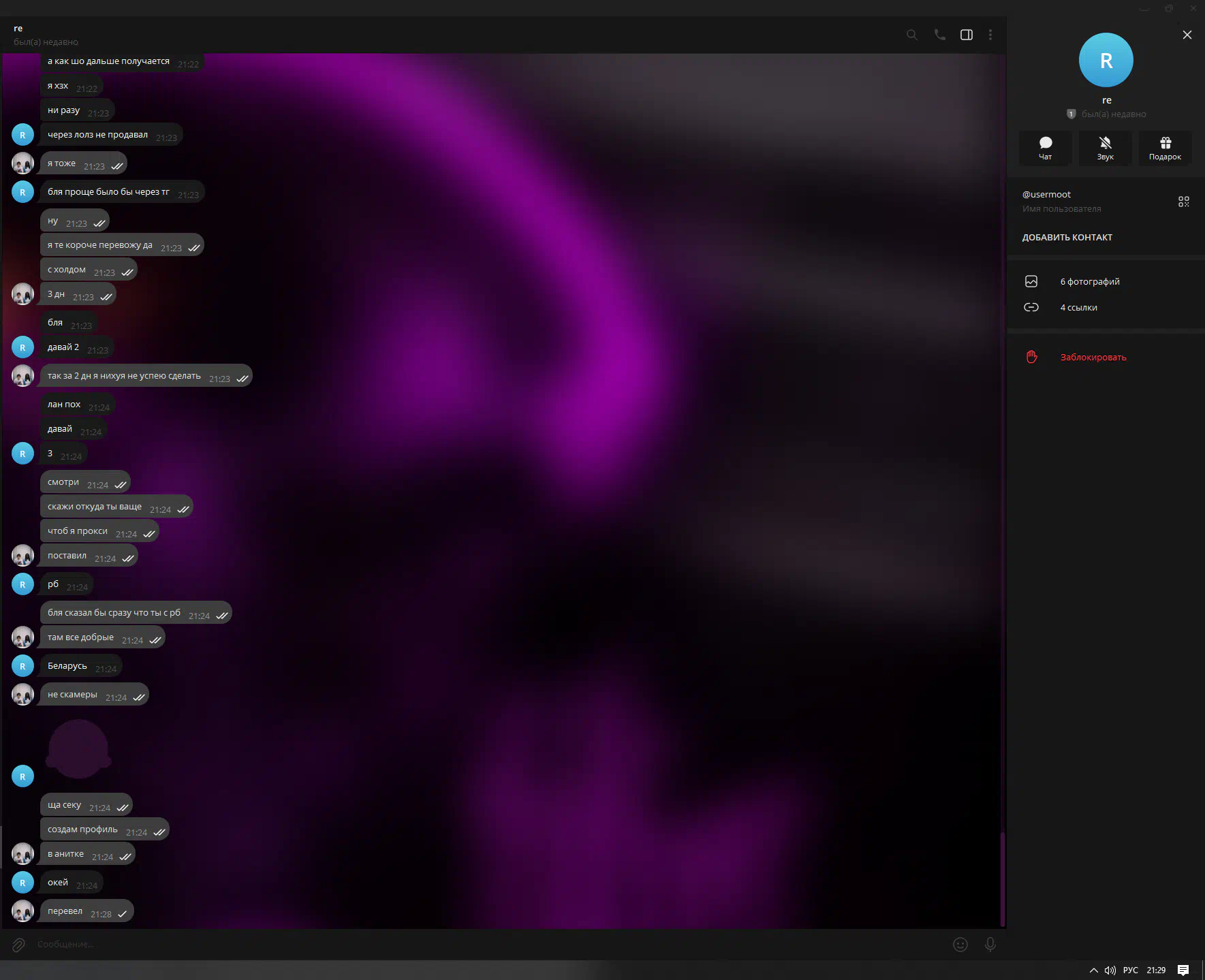1205x980 pixels.
Task: Open the 4 ссылки shared links
Action: pos(1078,308)
